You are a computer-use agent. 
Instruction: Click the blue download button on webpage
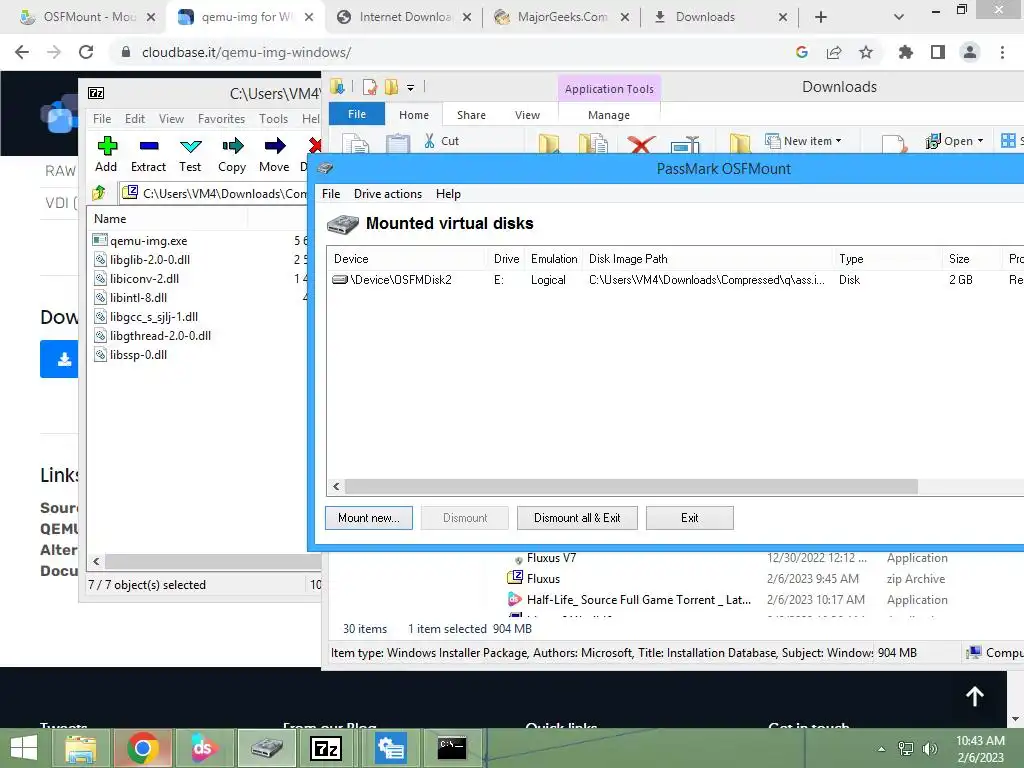59,359
